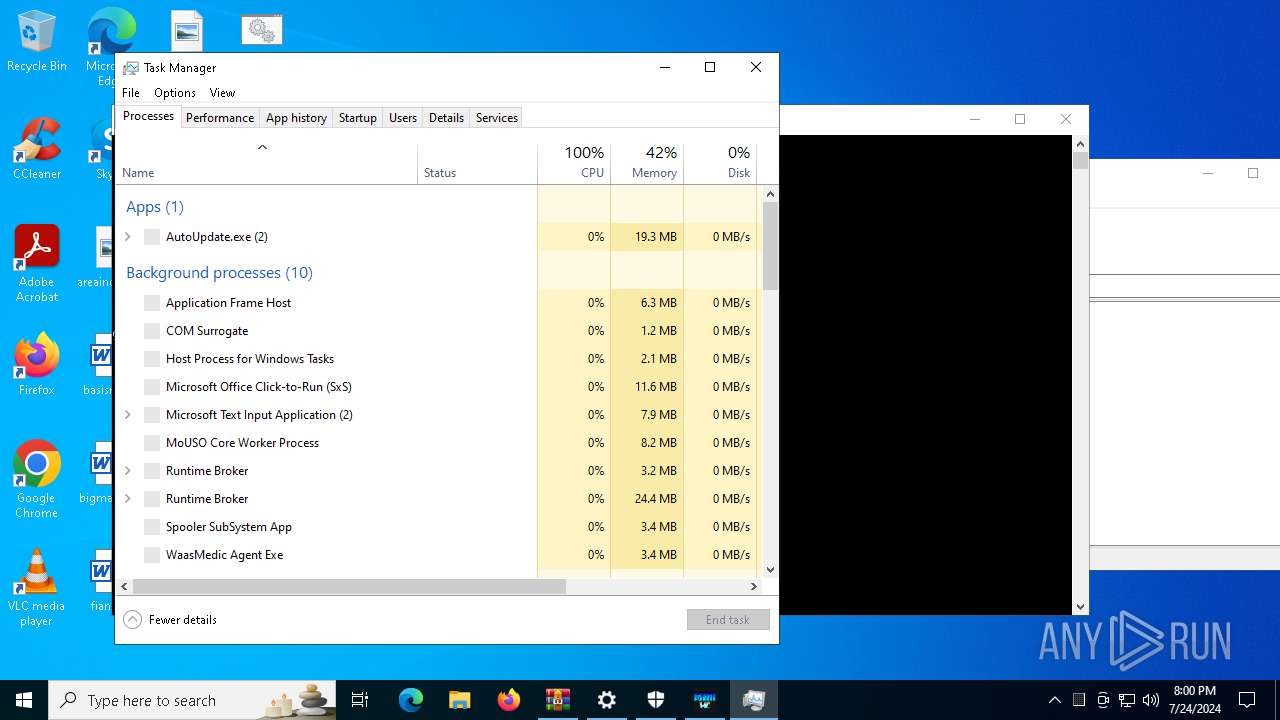Open the Recycle Bin desktop icon

click(x=36, y=42)
